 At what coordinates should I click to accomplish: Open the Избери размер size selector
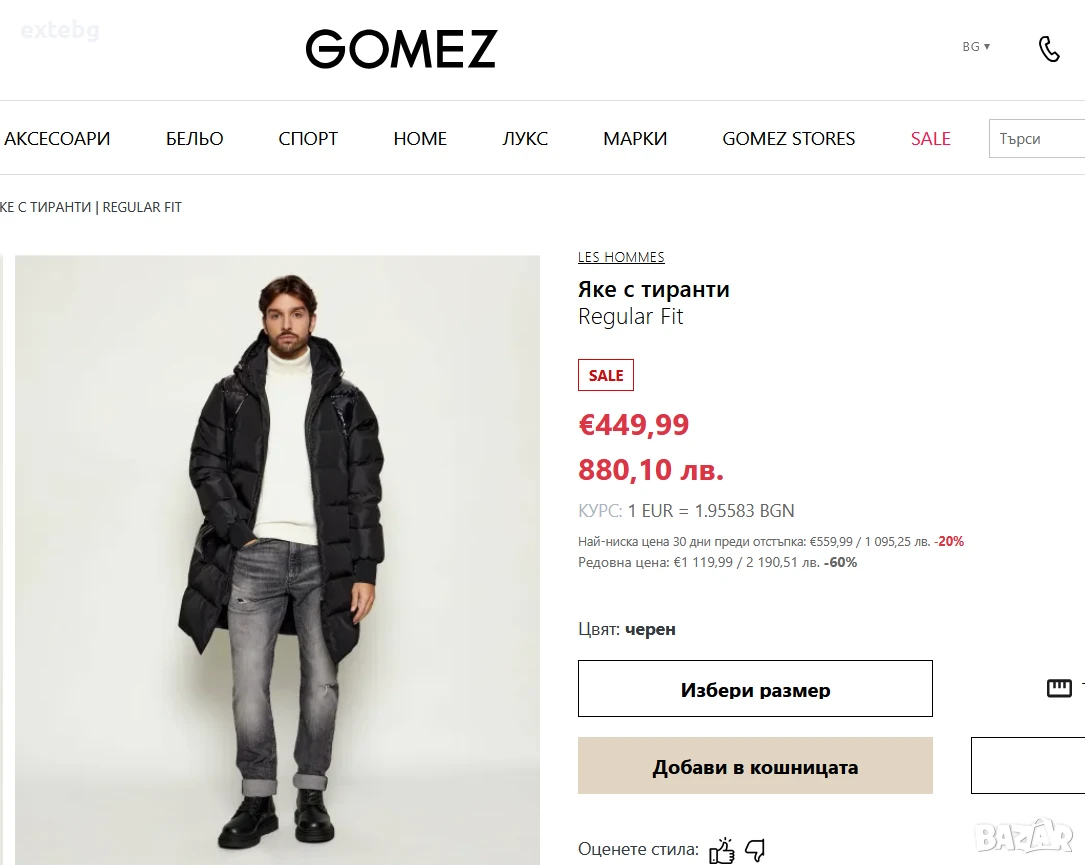coord(755,689)
